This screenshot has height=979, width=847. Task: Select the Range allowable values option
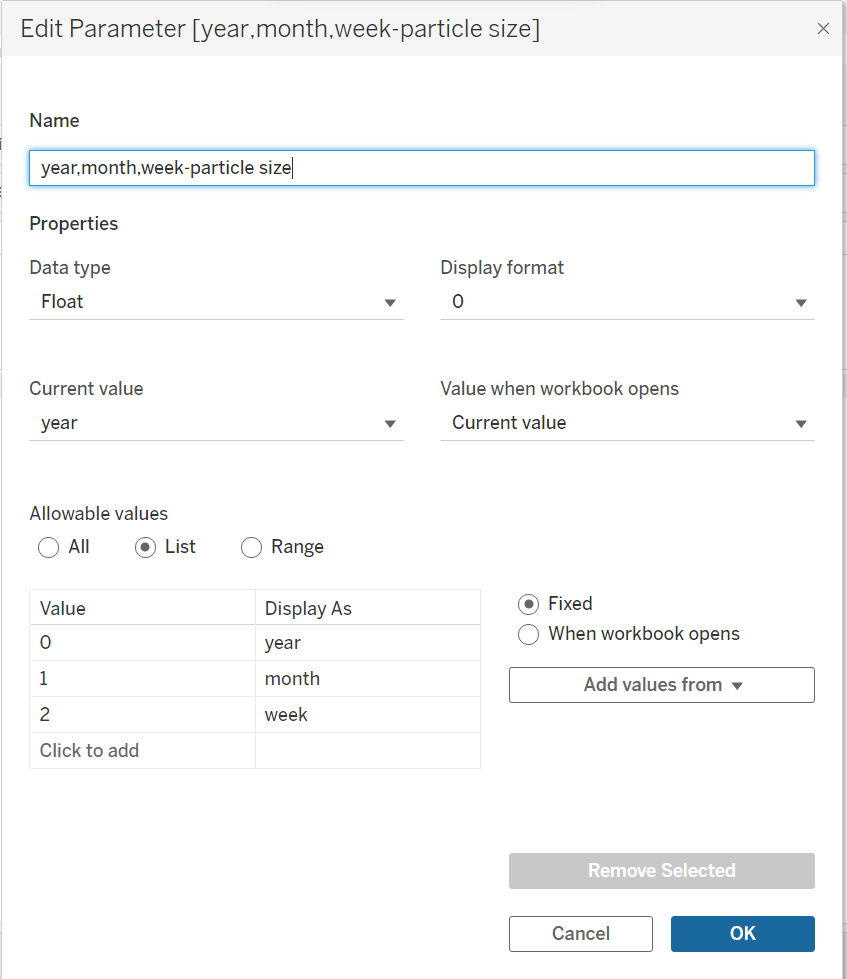click(x=251, y=547)
